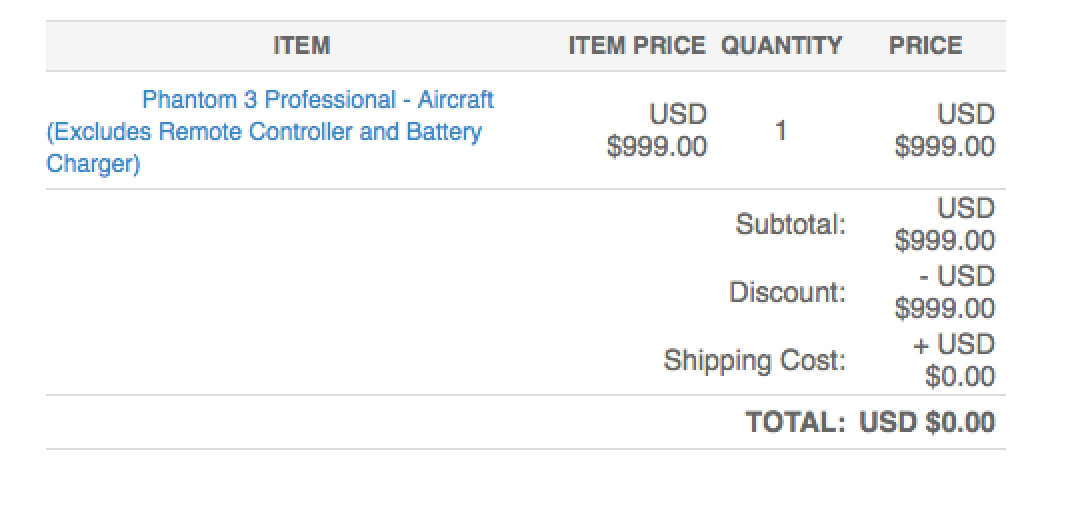The image size is (1066, 522).
Task: Click the product row price under PRICE column
Action: click(x=945, y=130)
